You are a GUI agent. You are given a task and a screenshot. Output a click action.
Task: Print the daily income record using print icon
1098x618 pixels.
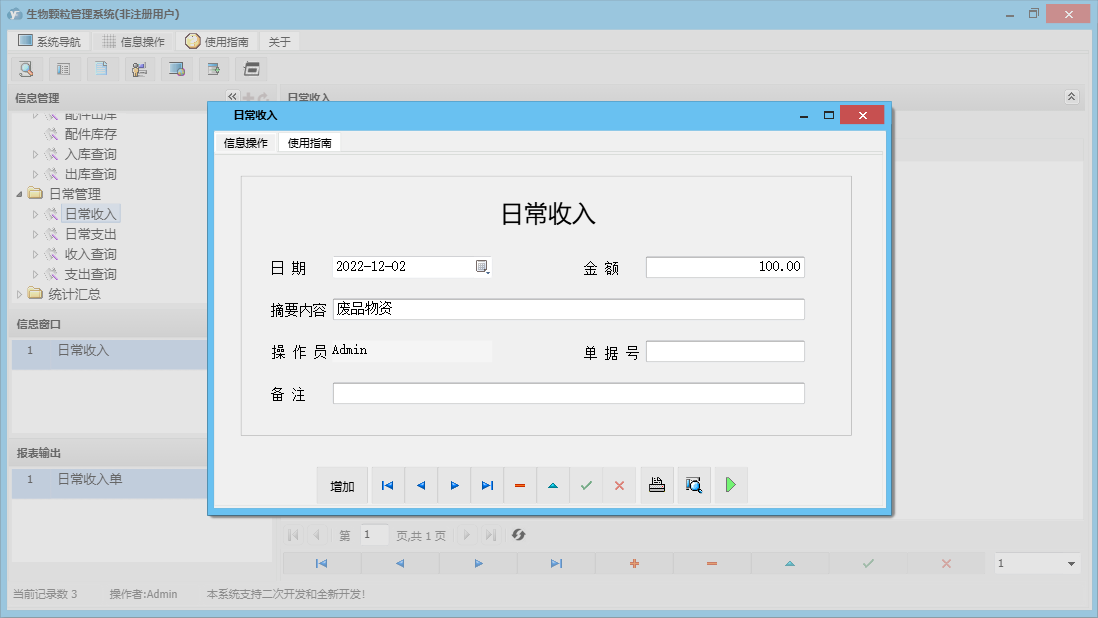tap(656, 485)
